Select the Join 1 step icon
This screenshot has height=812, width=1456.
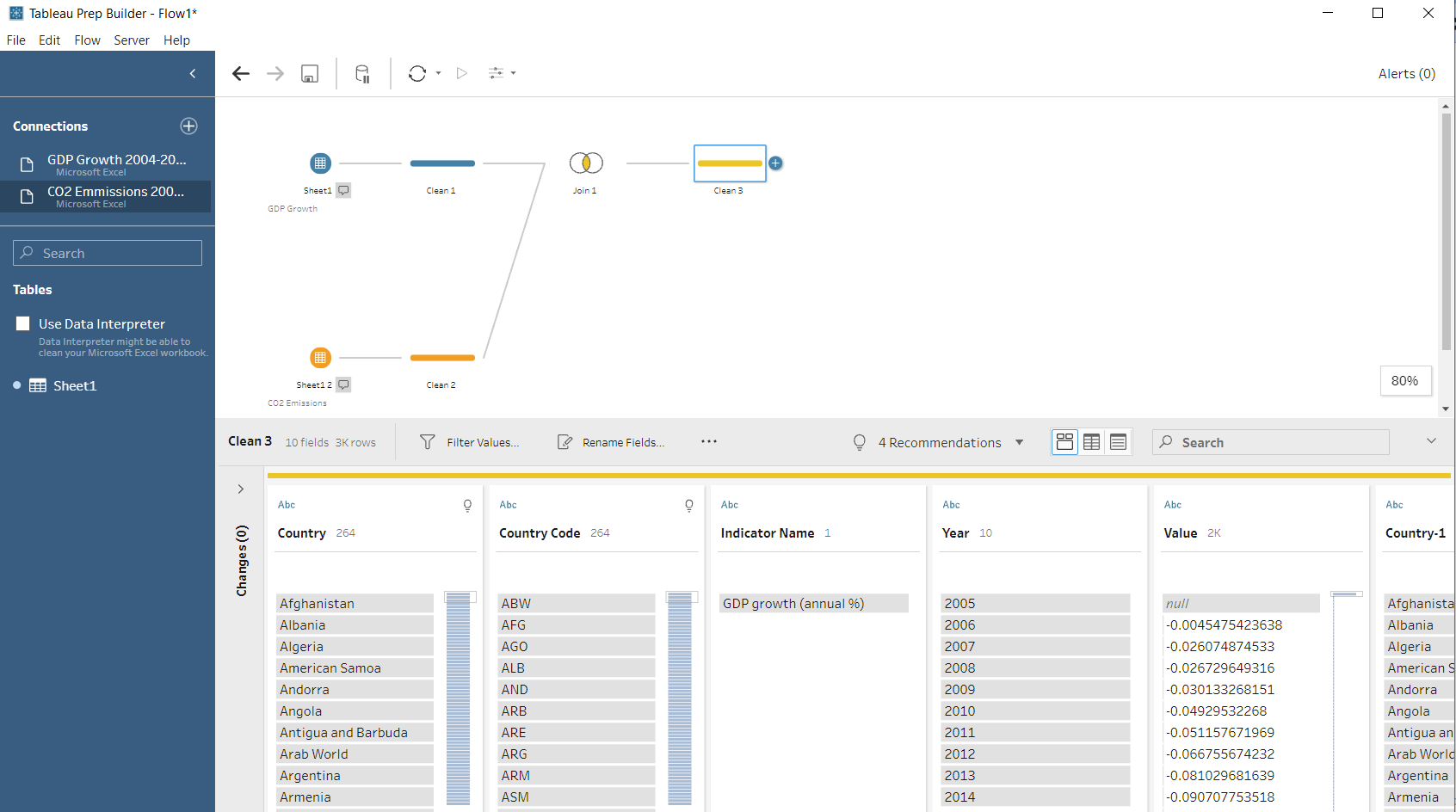(586, 163)
